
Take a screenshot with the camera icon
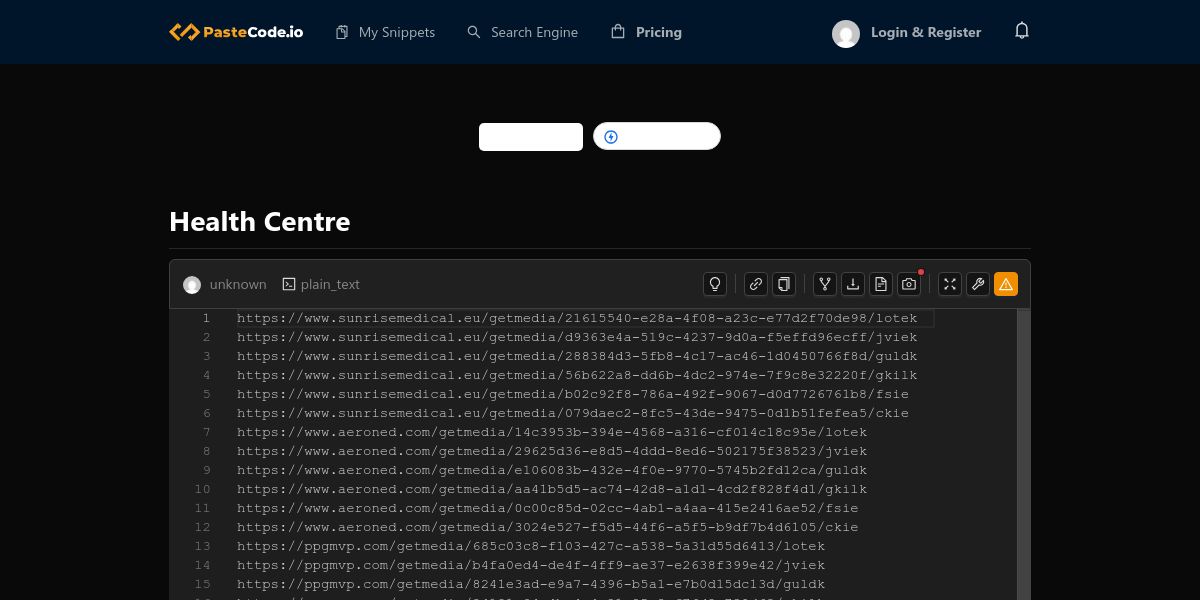(909, 284)
